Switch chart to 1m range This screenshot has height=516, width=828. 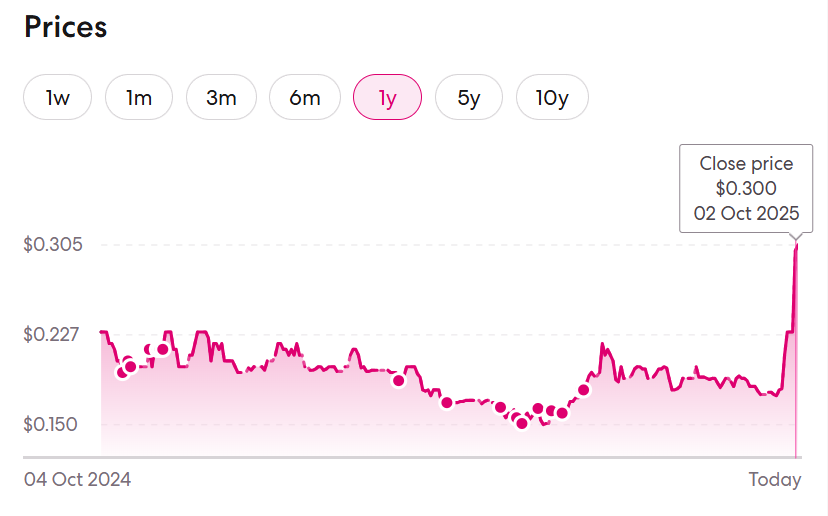point(139,98)
